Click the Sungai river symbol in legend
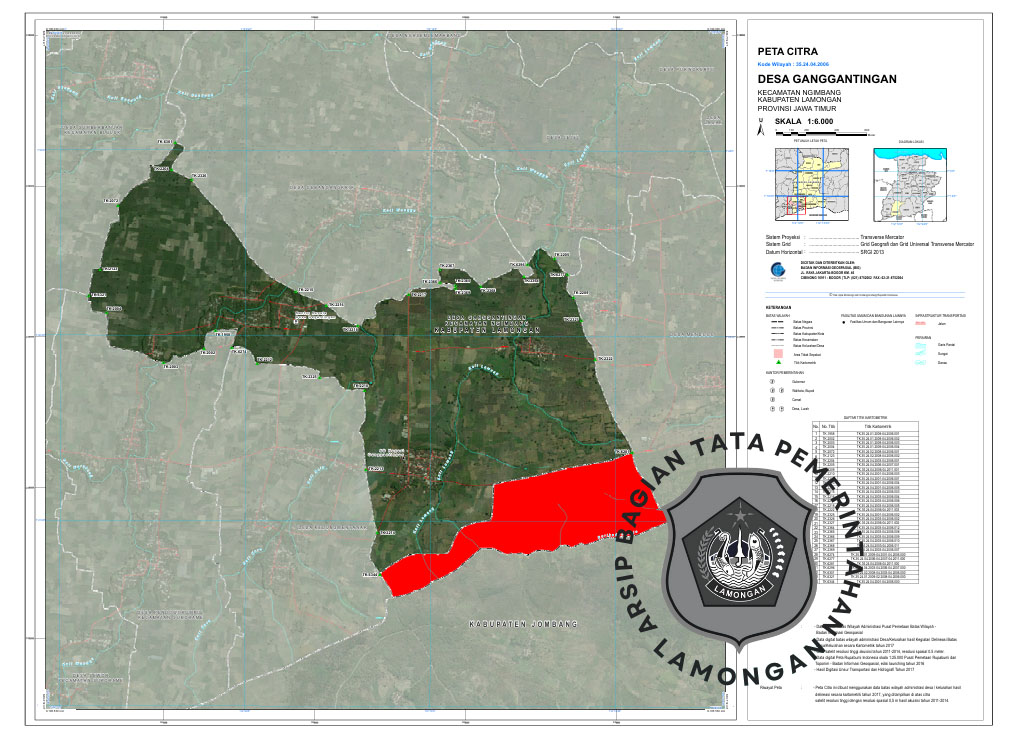The width and height of the screenshot is (1015, 734). [x=922, y=353]
